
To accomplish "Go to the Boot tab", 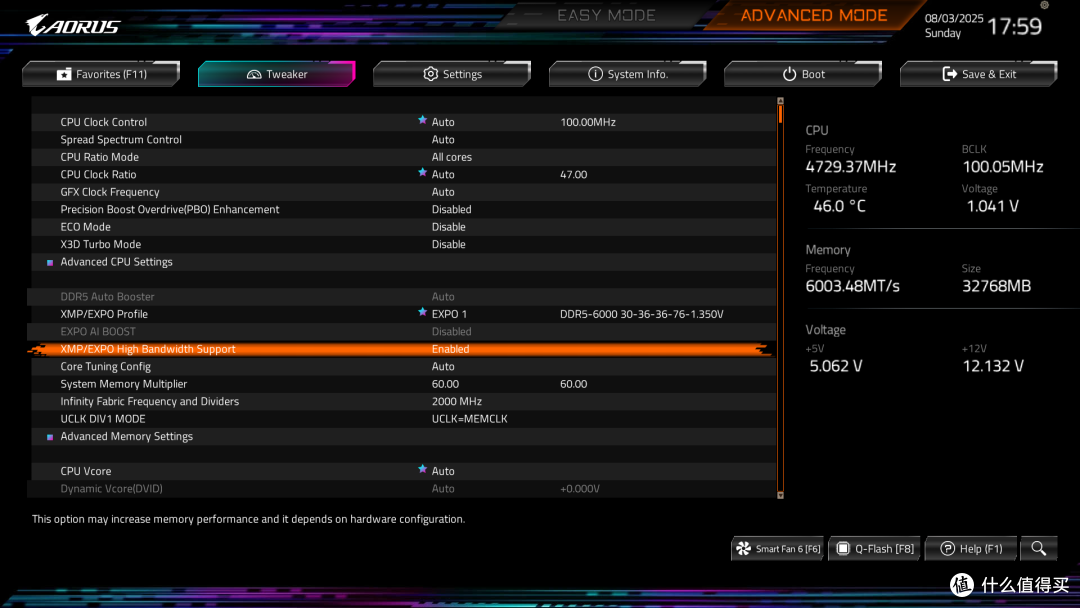I will 803,74.
